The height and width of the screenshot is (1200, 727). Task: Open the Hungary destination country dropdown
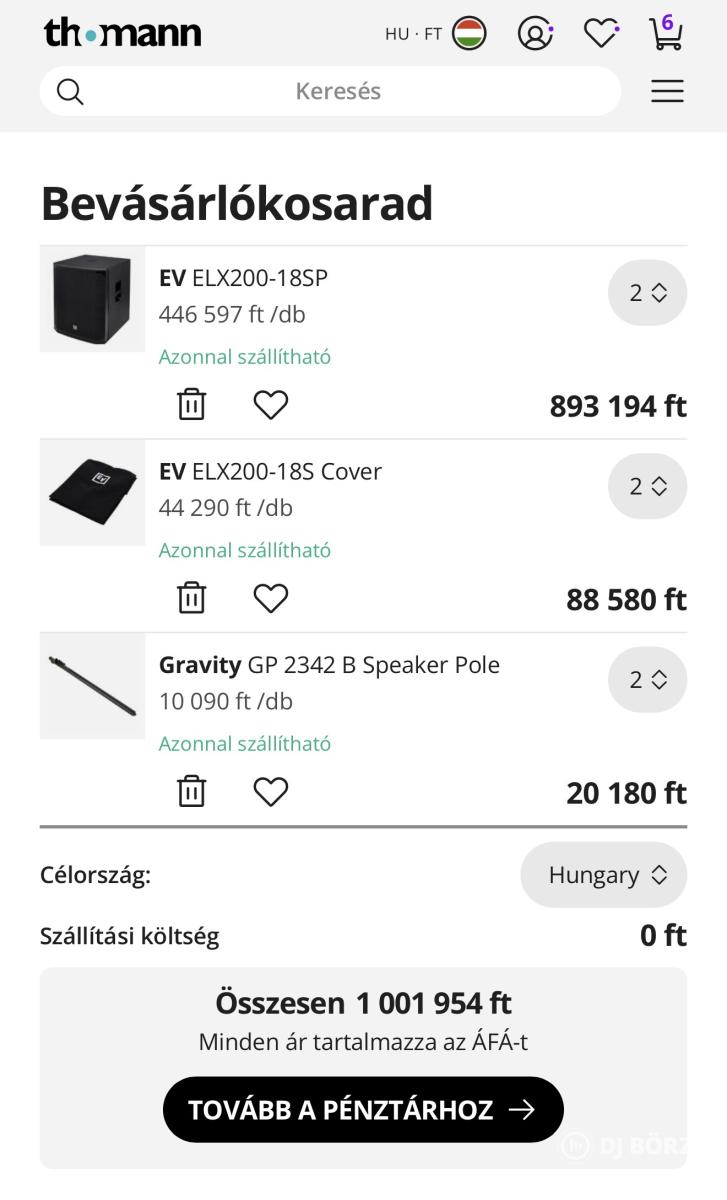[604, 875]
